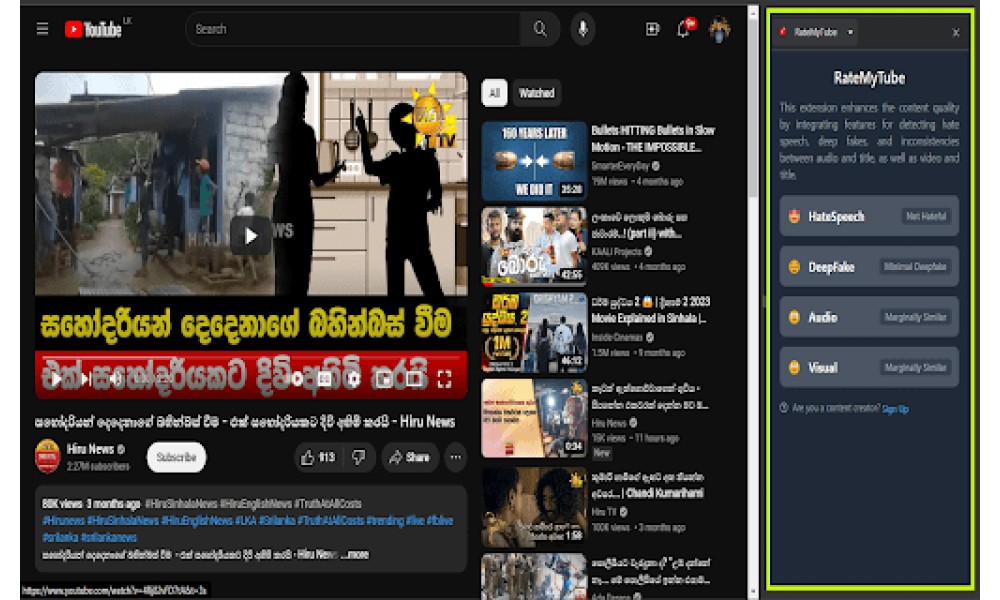This screenshot has height=600, width=1000.
Task: Open the Audio similarity card
Action: click(x=869, y=317)
